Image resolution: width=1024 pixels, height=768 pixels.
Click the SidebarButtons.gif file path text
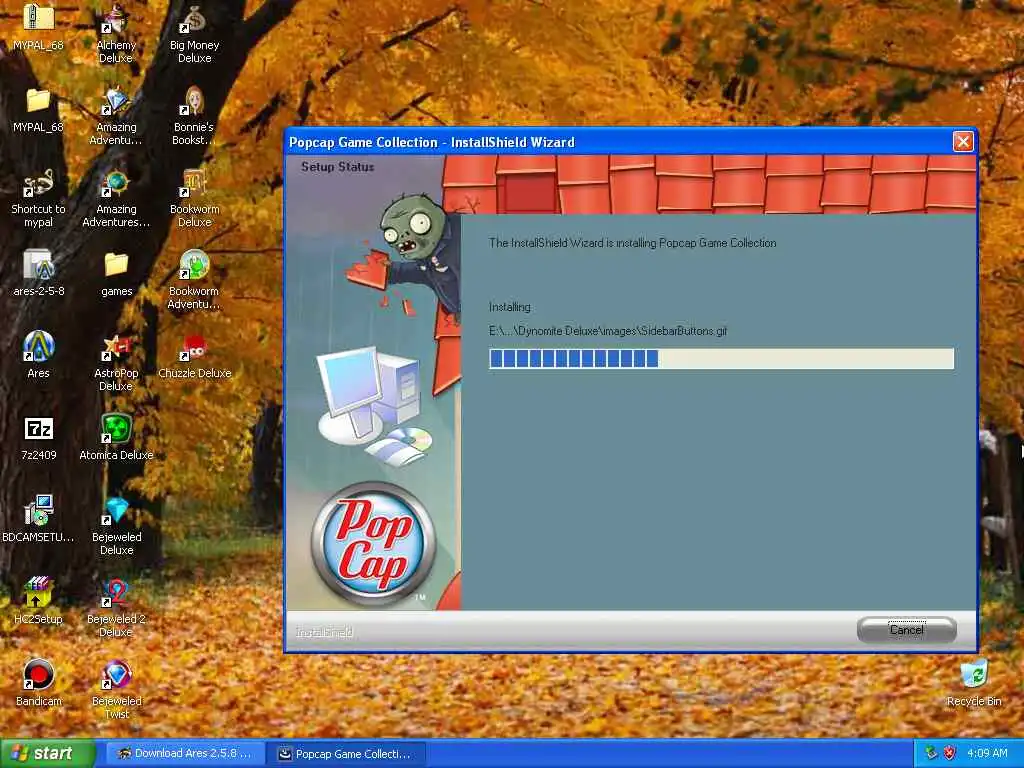point(608,331)
